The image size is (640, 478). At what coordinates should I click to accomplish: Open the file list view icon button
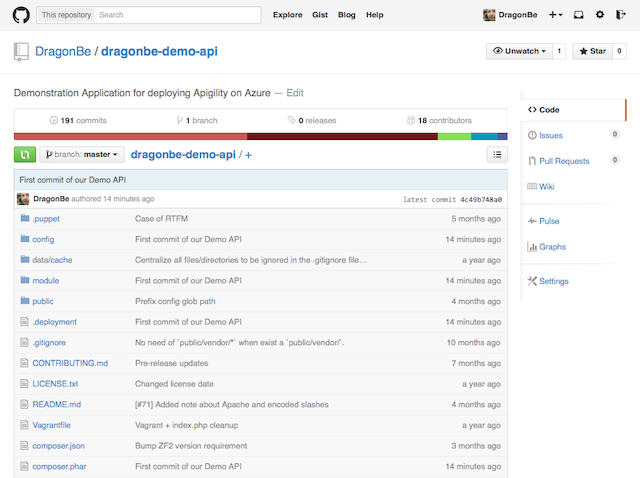[496, 154]
